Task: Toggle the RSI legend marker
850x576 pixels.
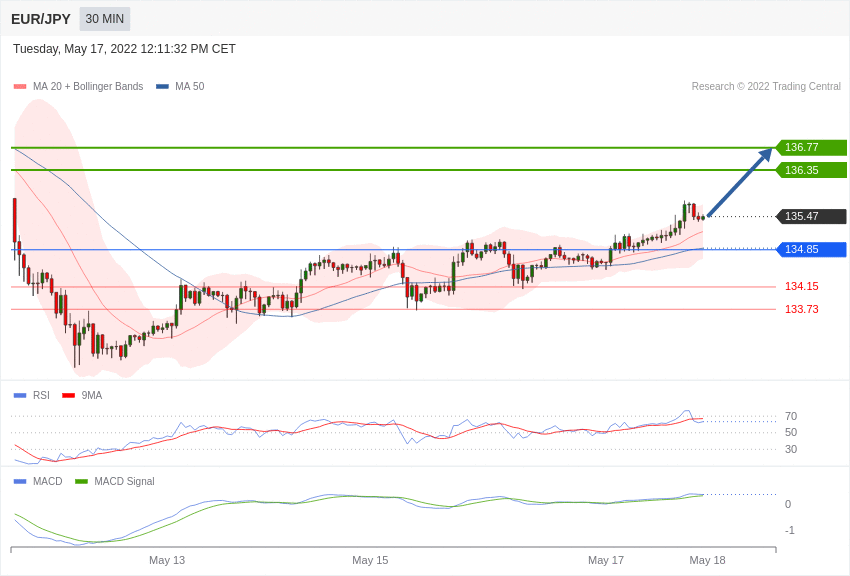Action: coord(20,395)
